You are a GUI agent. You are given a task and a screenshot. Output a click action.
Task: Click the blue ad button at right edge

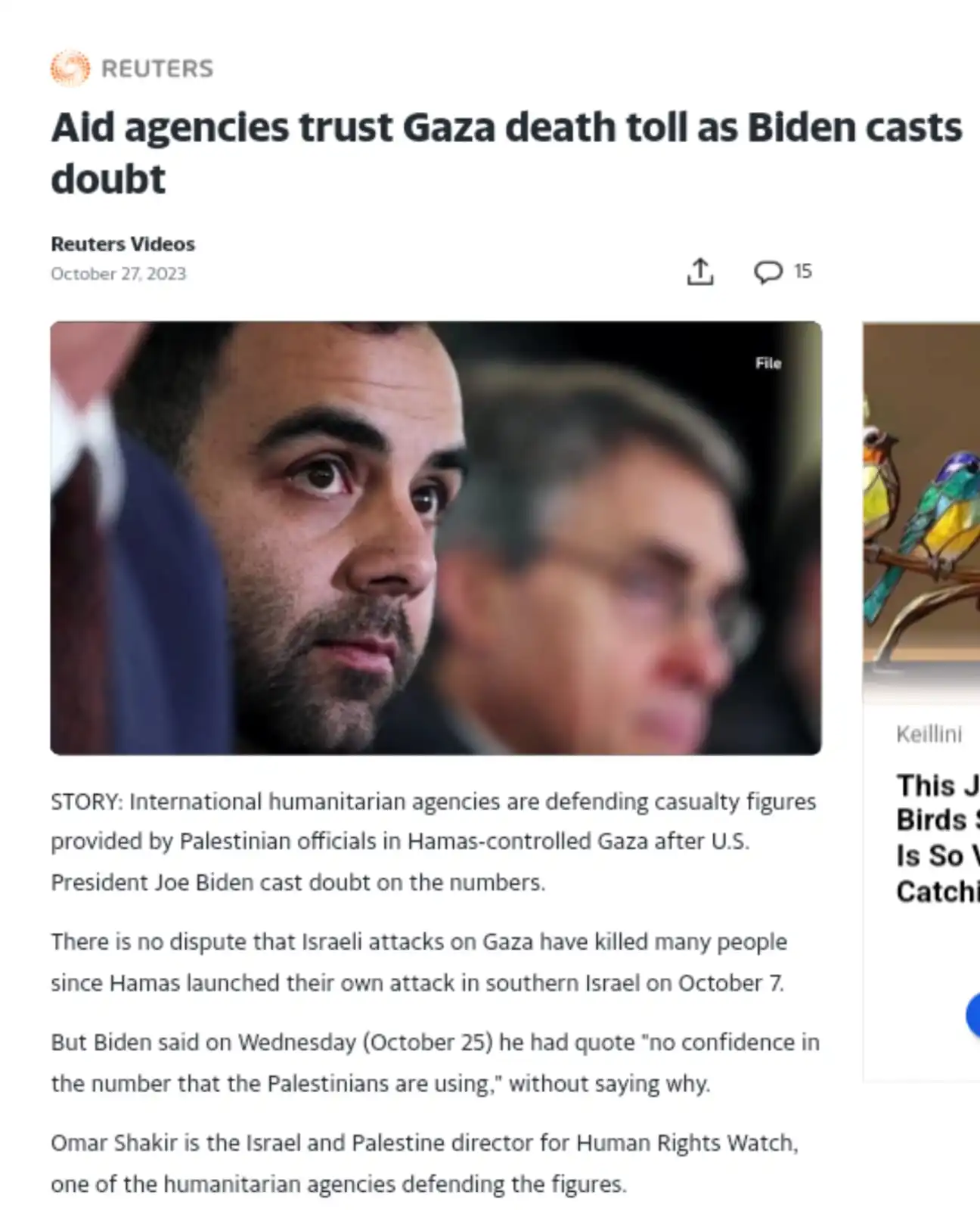[973, 1016]
